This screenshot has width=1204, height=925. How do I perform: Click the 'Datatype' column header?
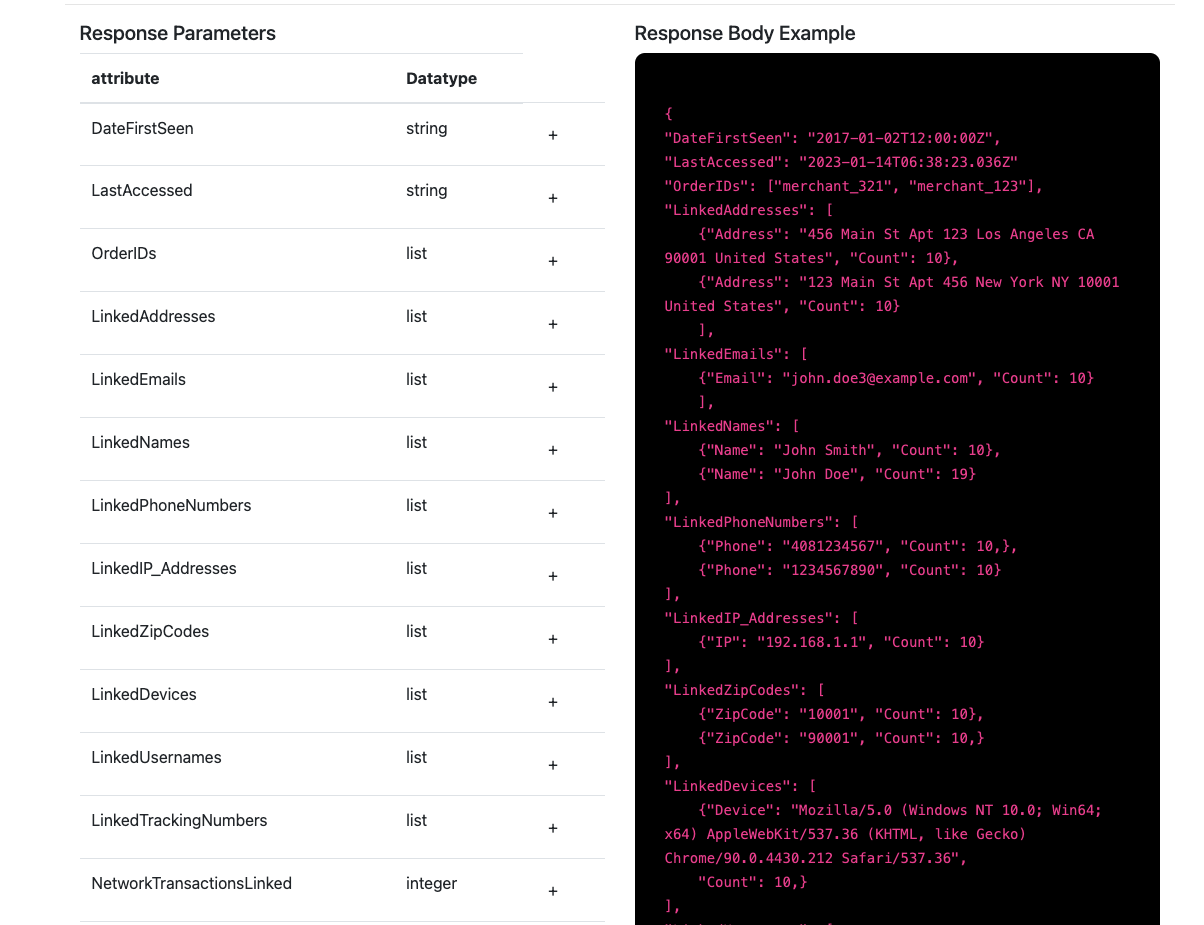441,78
